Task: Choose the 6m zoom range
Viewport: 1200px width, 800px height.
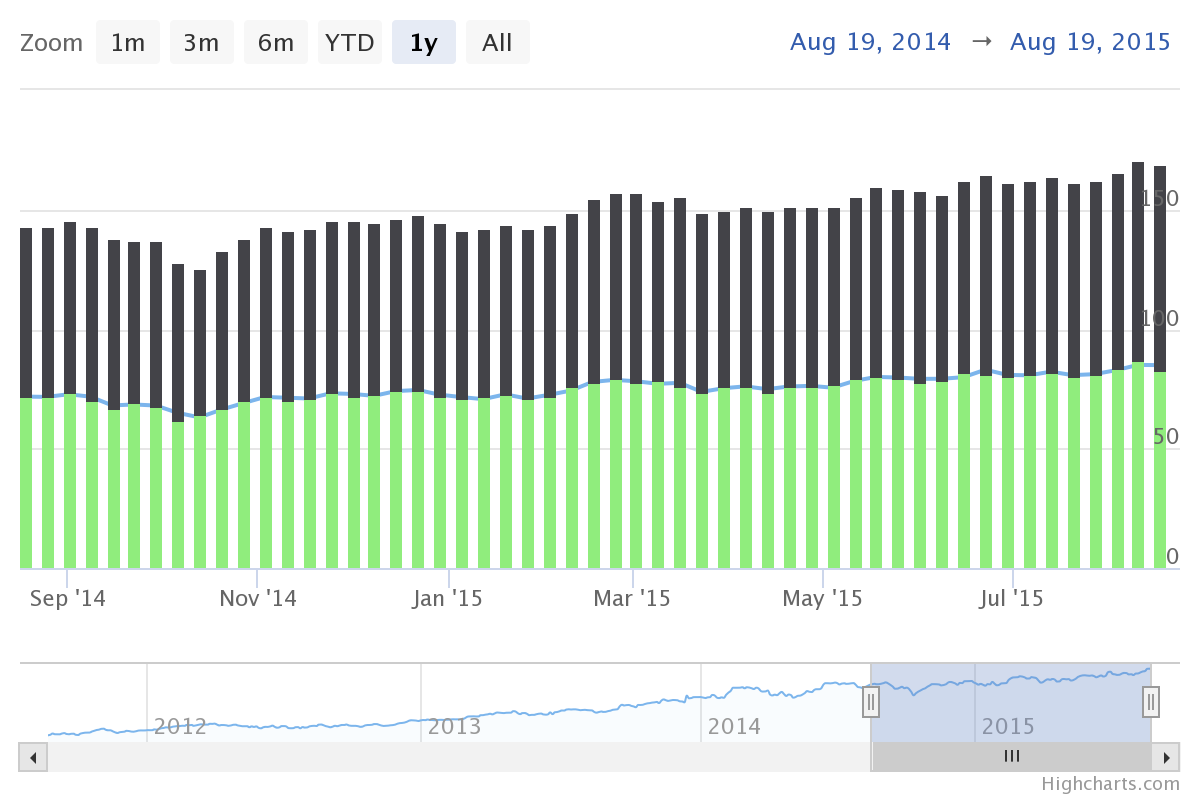Action: click(x=276, y=43)
